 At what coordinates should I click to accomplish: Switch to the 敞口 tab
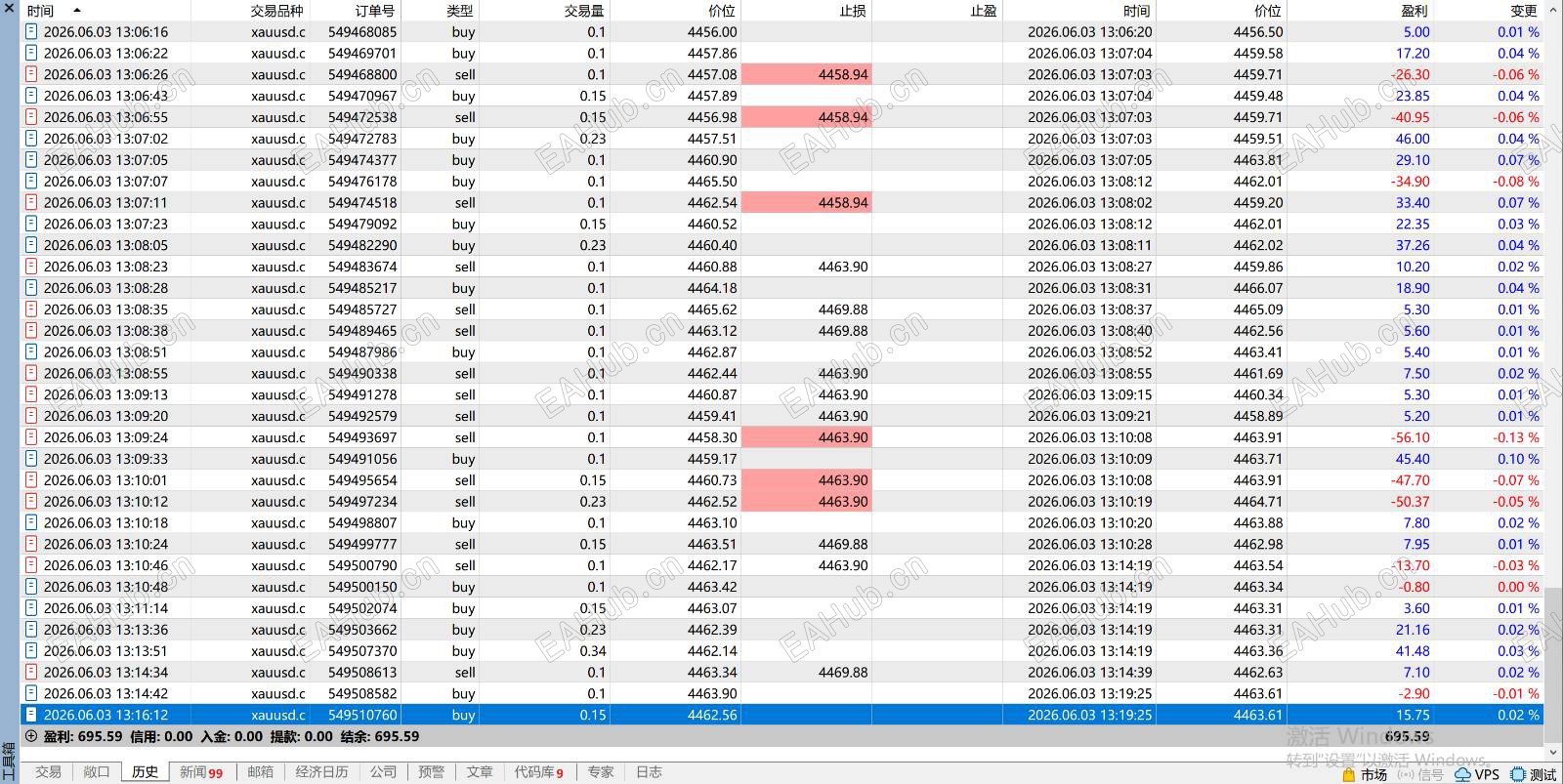point(96,772)
